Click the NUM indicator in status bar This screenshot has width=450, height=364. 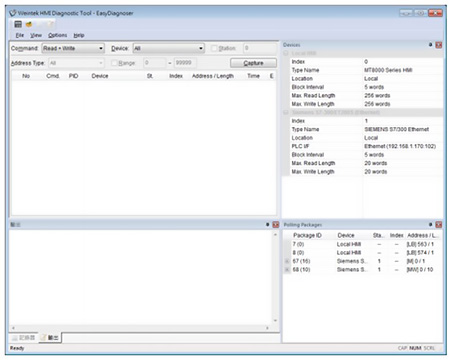pos(415,348)
